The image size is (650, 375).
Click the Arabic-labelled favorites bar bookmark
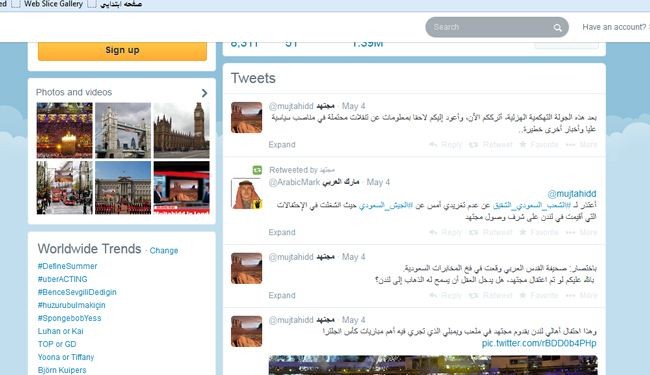coord(121,4)
